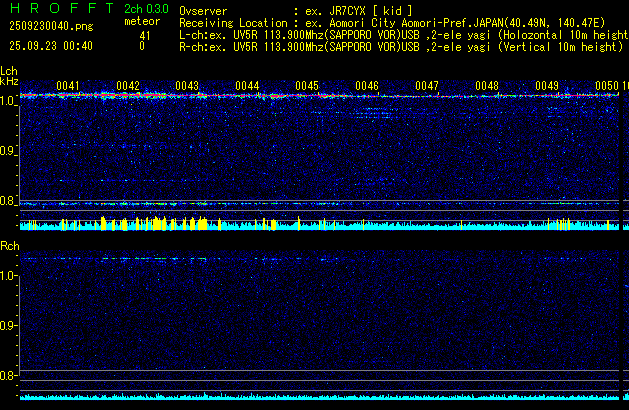Select the 0.9 frequency label in Lch

[x=9, y=151]
